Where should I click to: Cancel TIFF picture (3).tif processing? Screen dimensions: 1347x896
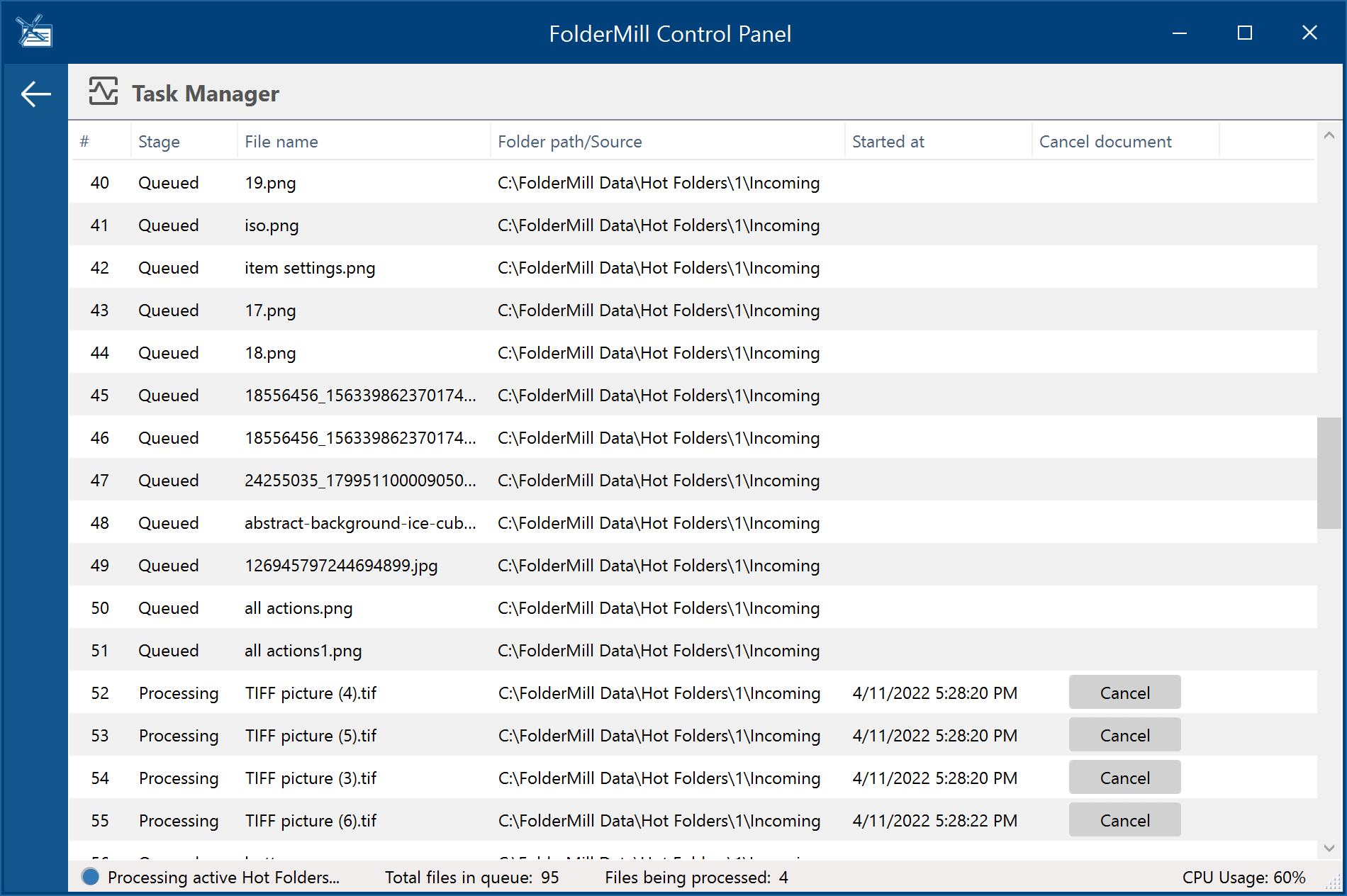pyautogui.click(x=1124, y=778)
